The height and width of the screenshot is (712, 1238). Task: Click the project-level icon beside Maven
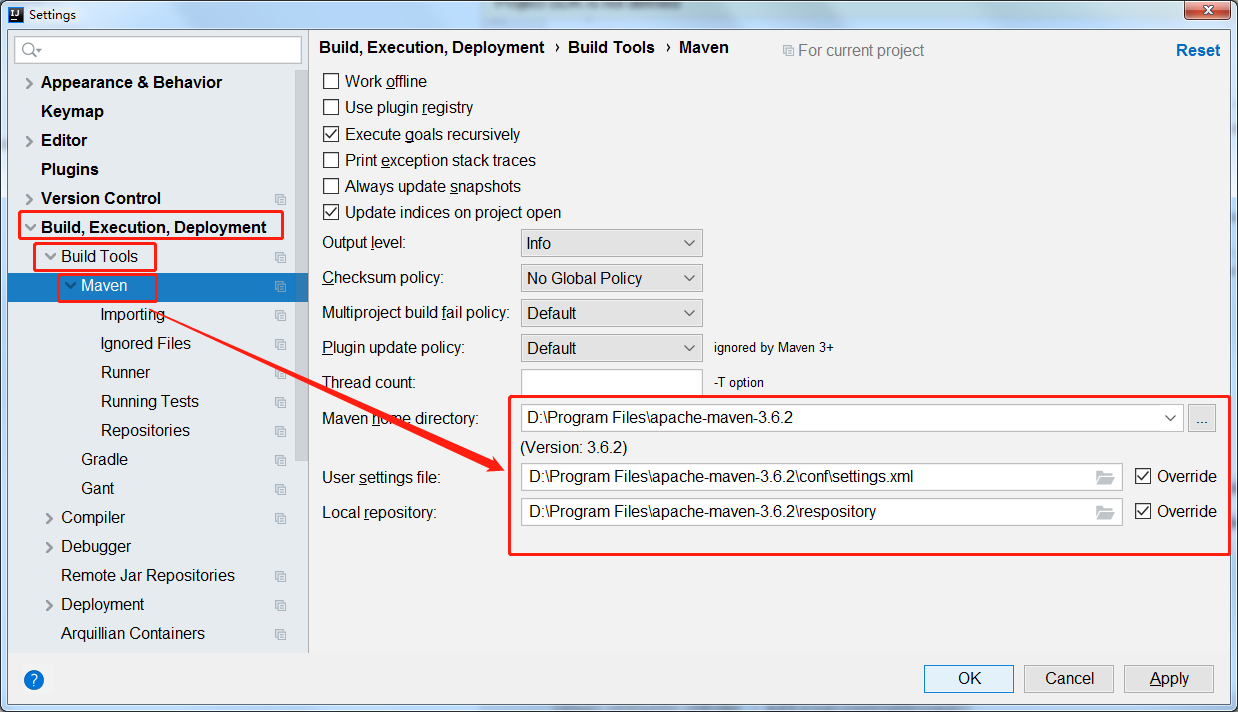click(x=280, y=286)
